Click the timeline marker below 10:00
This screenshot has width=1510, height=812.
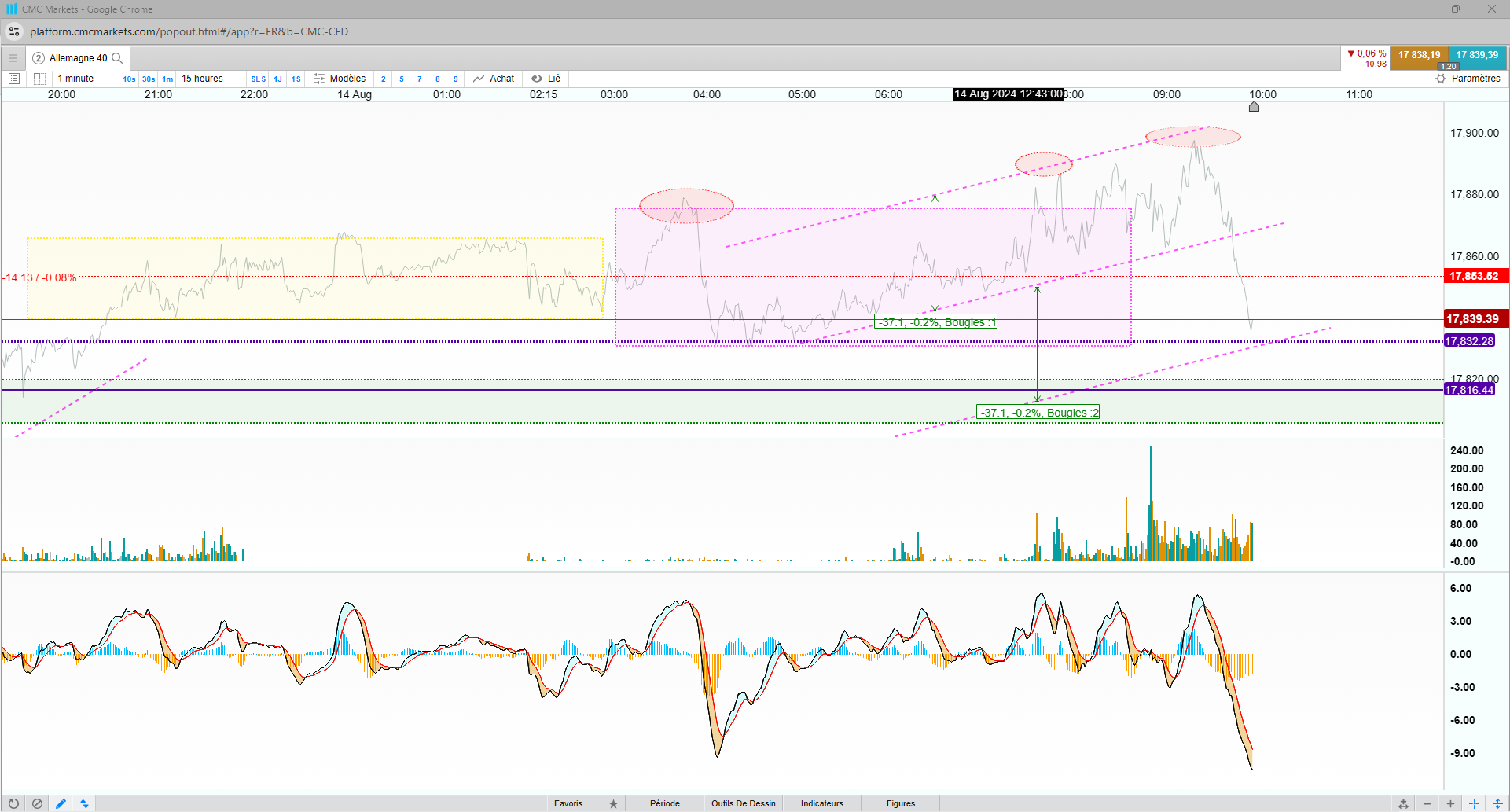pyautogui.click(x=1254, y=107)
